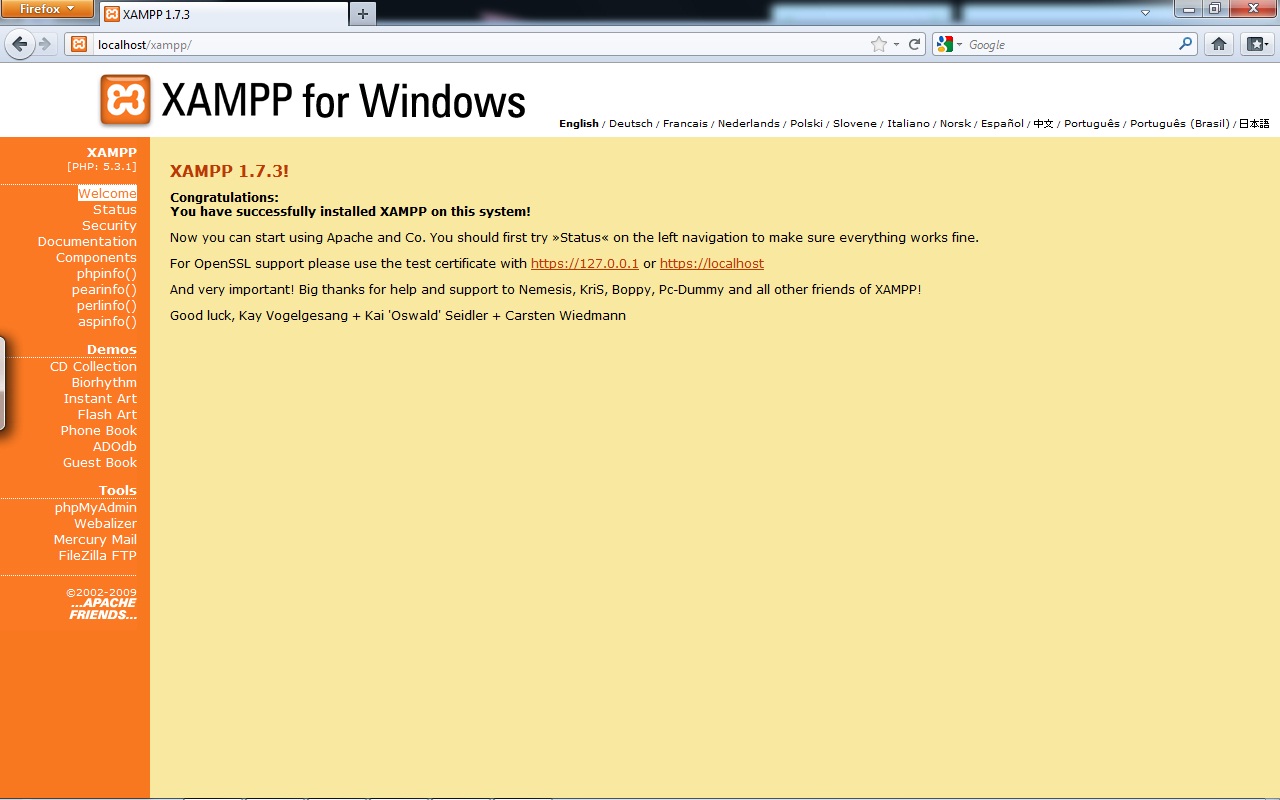Open the Documentation page
The image size is (1280, 800).
click(x=87, y=241)
